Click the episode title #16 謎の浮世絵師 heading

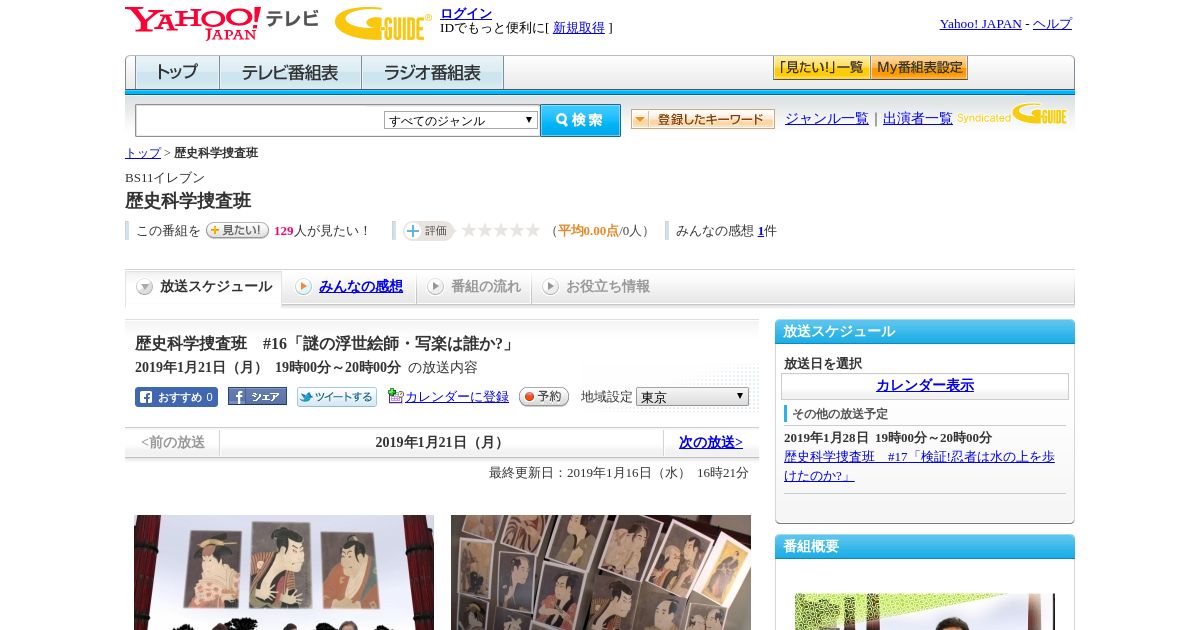[326, 344]
